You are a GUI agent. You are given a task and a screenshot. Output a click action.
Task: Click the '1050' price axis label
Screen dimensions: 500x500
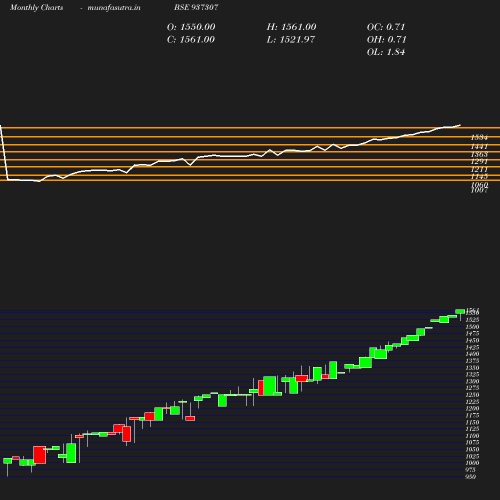[x=472, y=449]
